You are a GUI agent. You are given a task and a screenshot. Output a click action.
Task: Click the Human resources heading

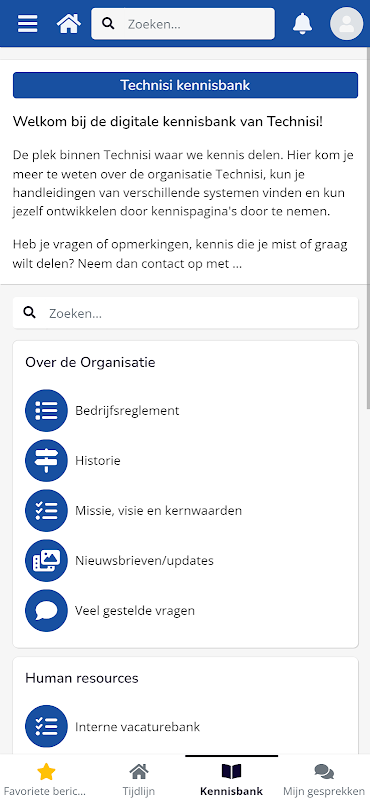coord(82,678)
